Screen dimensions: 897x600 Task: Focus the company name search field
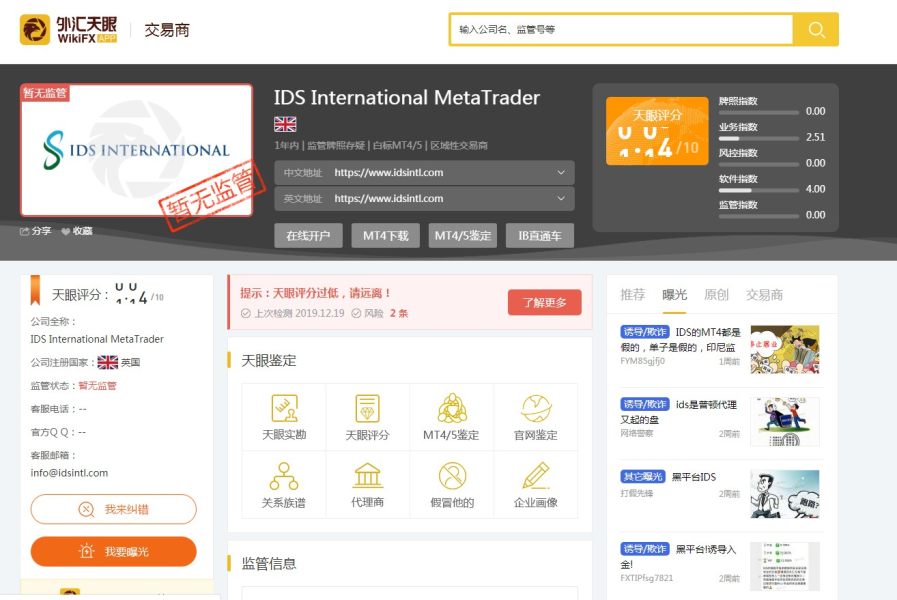pos(621,29)
